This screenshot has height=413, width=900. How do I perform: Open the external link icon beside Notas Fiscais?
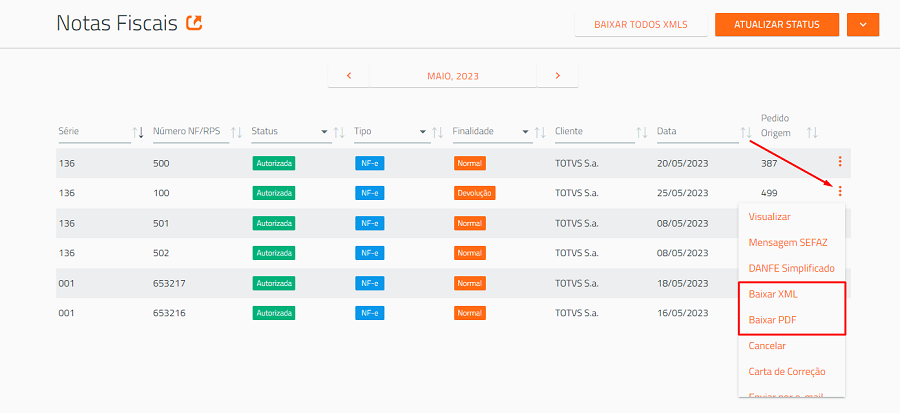[194, 23]
